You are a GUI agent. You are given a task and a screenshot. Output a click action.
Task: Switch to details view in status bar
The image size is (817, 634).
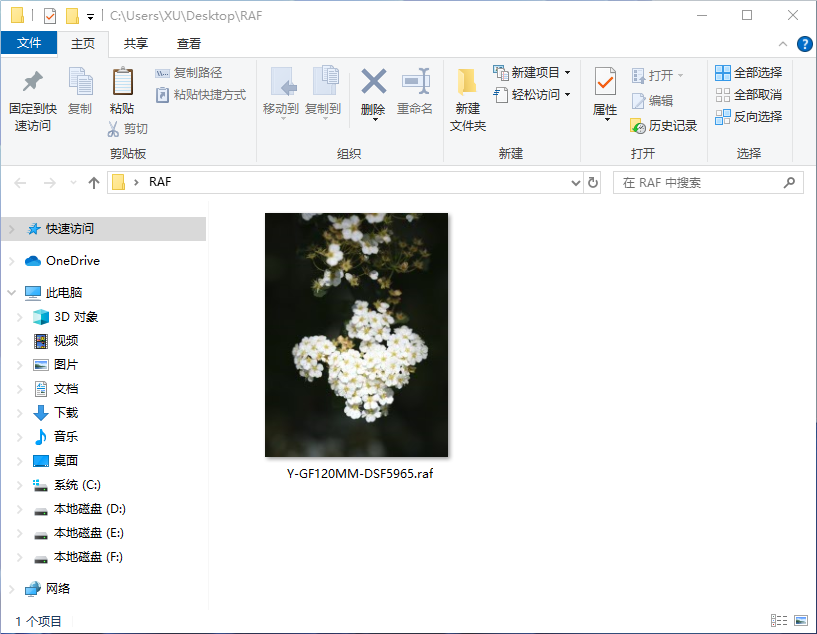click(779, 621)
